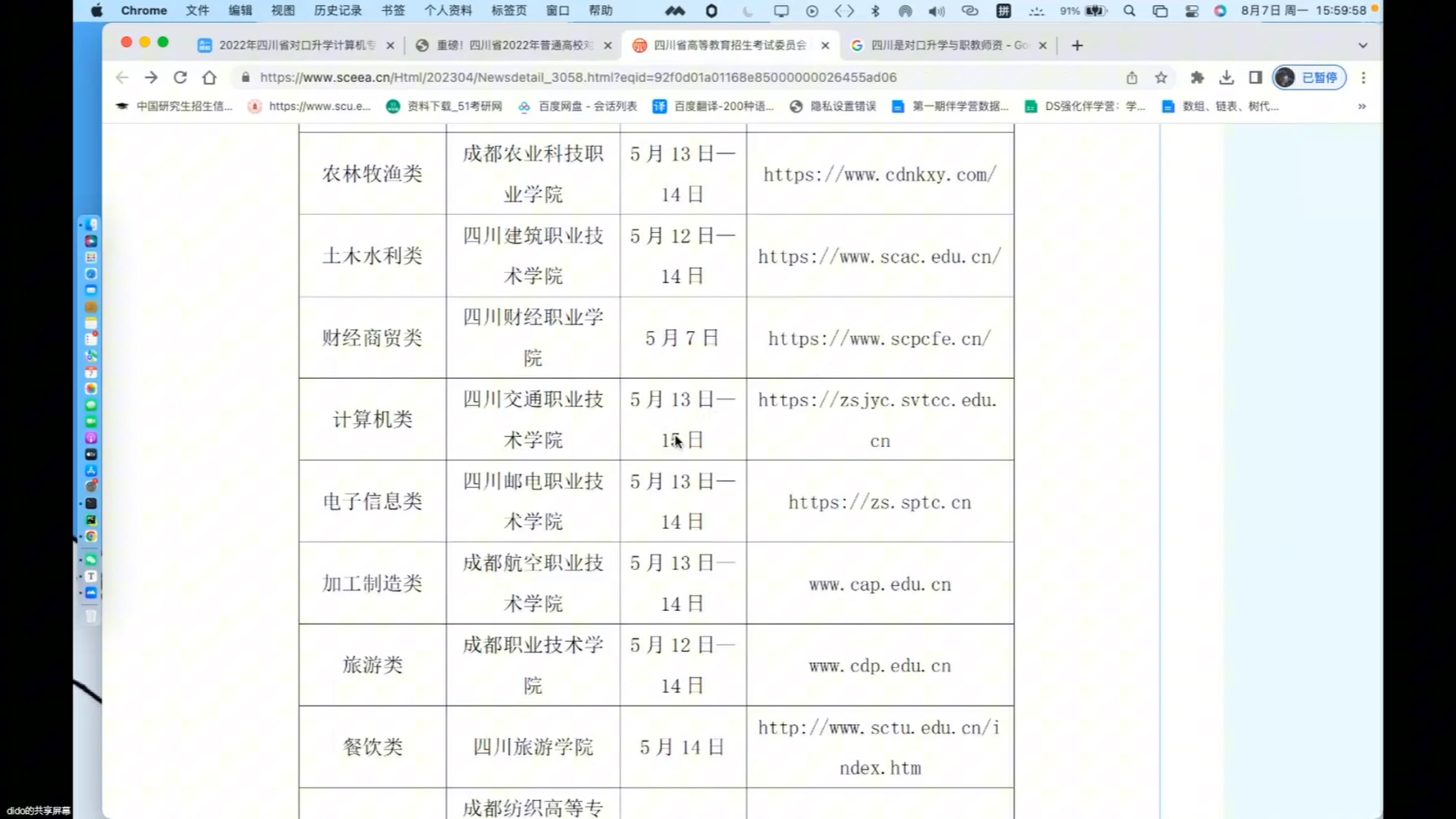Open the downloads icon in the toolbar

pyautogui.click(x=1227, y=78)
